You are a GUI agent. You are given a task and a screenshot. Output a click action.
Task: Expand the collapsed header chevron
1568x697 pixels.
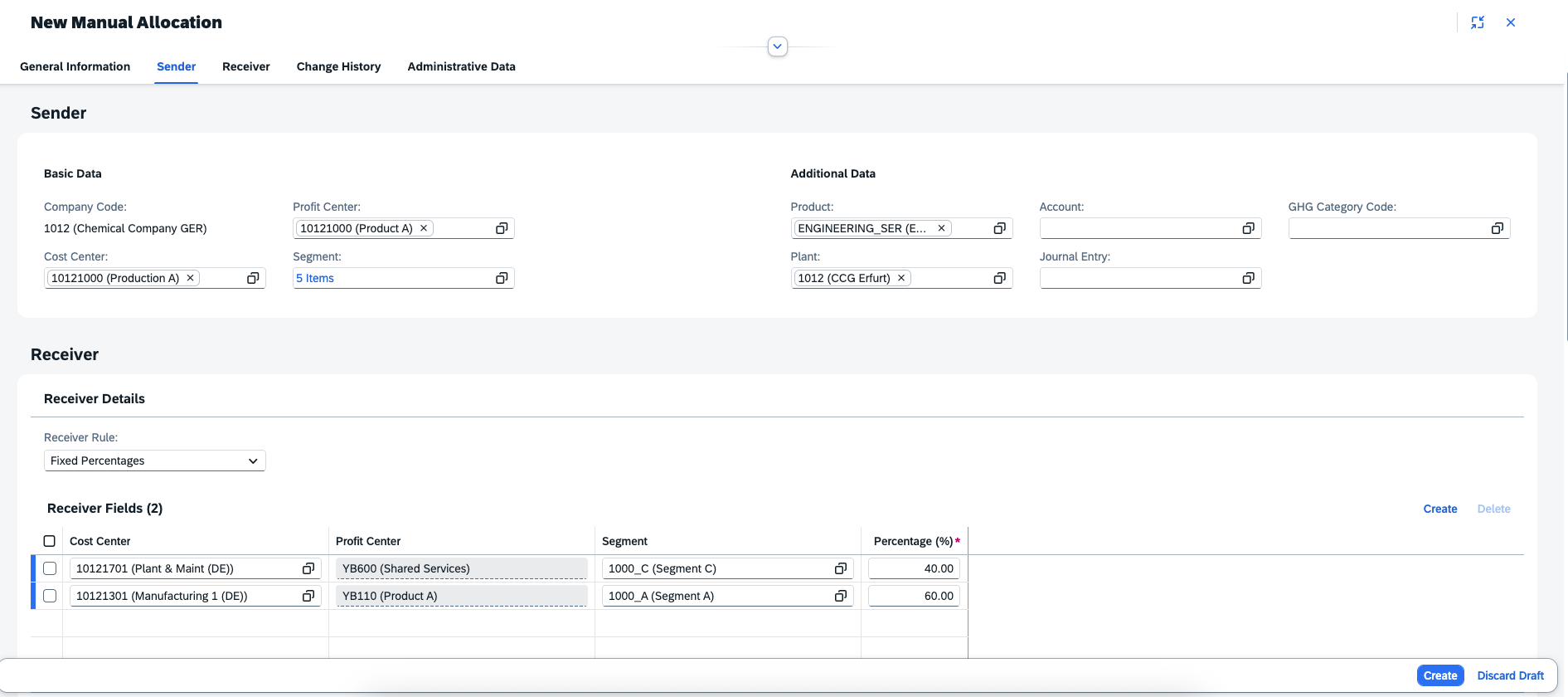pos(777,46)
